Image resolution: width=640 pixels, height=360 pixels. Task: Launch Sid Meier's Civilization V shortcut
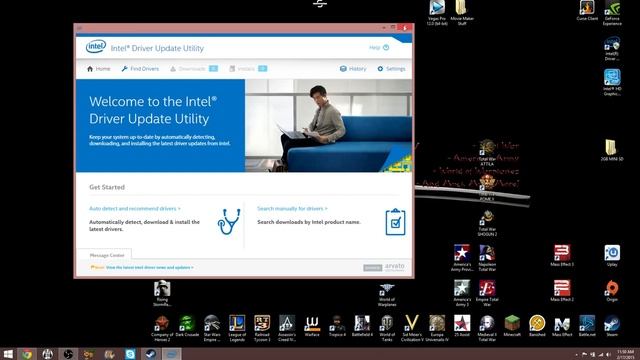411,328
